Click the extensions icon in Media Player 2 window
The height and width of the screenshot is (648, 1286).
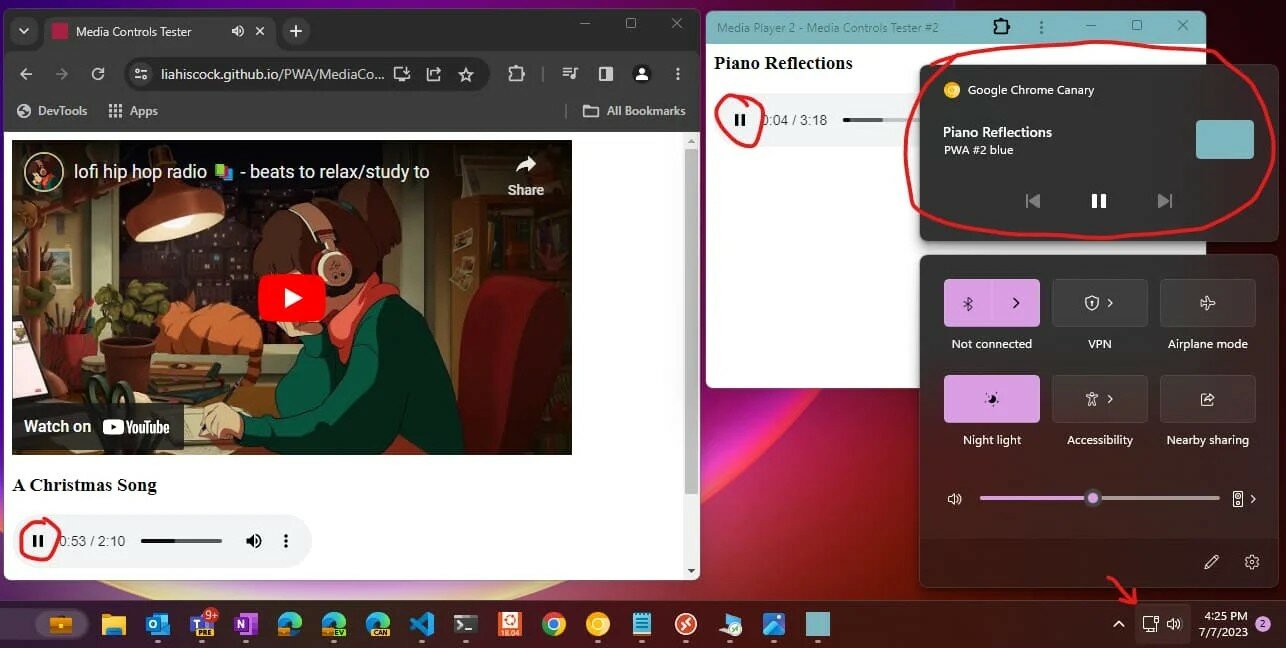(1001, 27)
